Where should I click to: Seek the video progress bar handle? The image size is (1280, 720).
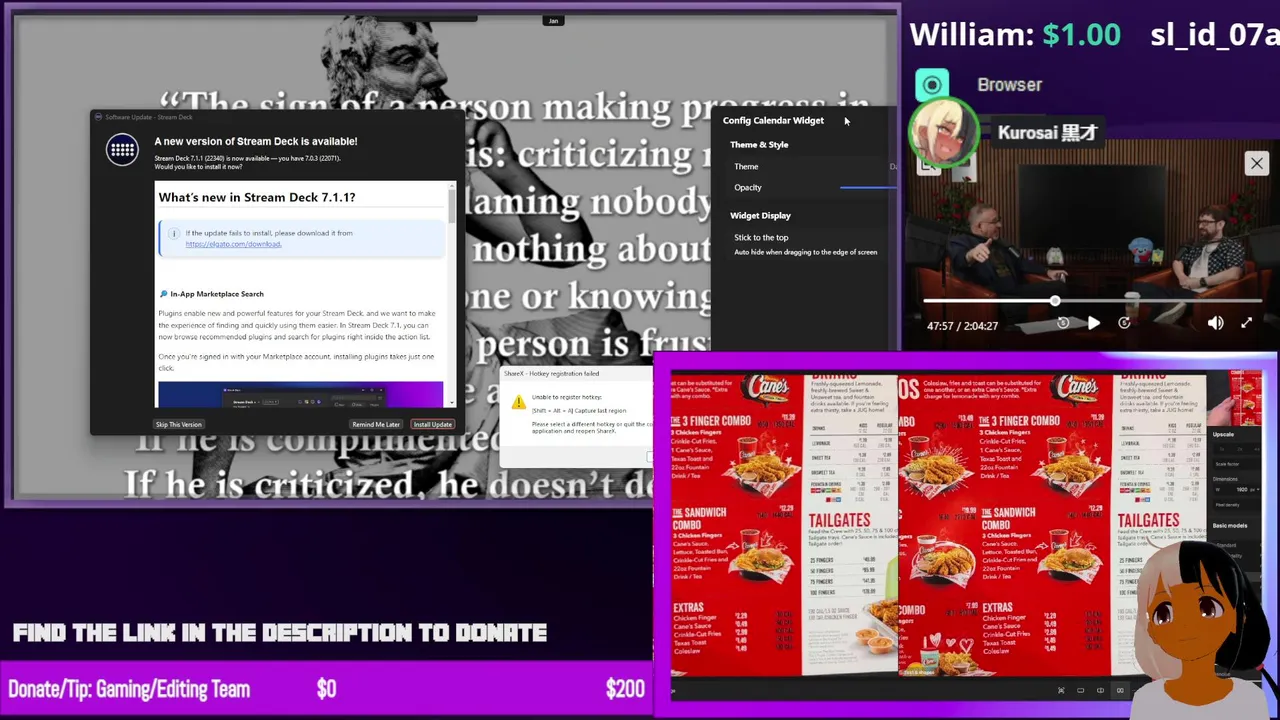[1055, 300]
